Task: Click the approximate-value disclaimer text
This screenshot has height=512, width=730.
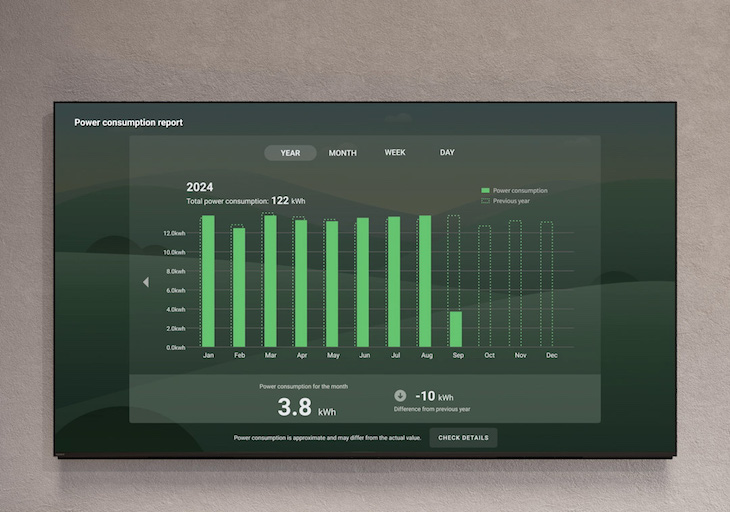Action: (x=327, y=438)
